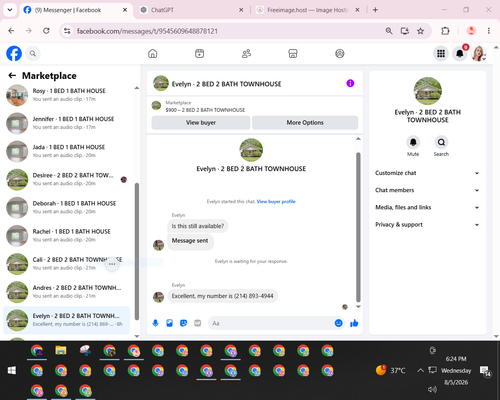Choose a GIF icon
Image resolution: width=500 pixels, height=400 pixels.
[198, 323]
